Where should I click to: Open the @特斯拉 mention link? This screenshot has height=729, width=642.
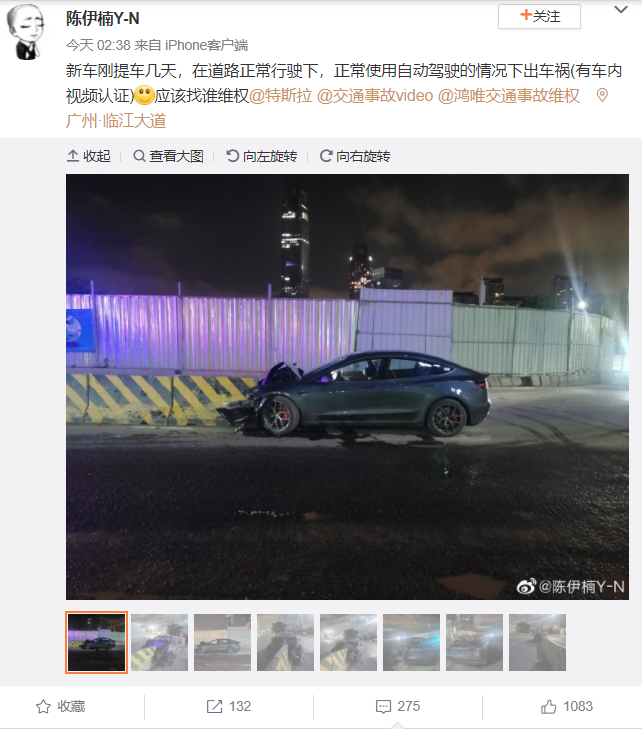(x=281, y=96)
